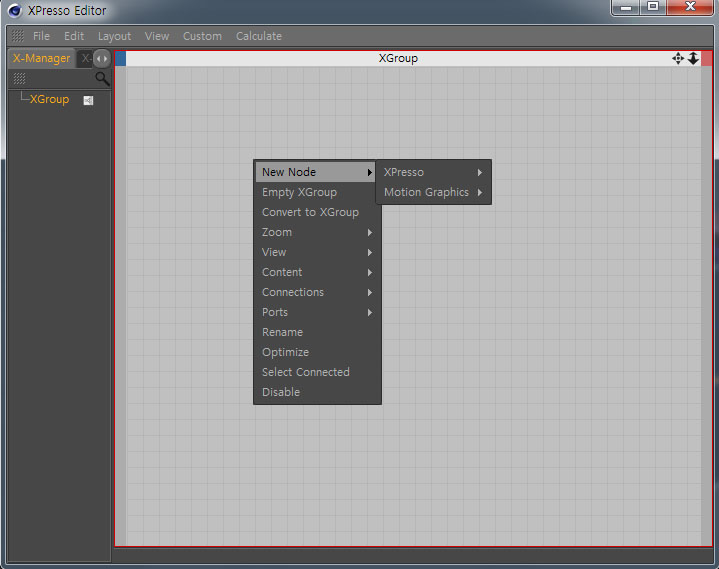719x569 pixels.
Task: Click the menu bar grip handle icon
Action: (x=17, y=36)
